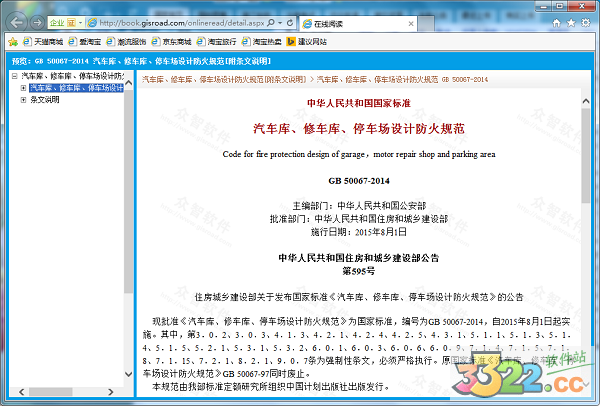Click the add-to-favorites-bar star icon
This screenshot has height=406, width=600.
[13, 42]
